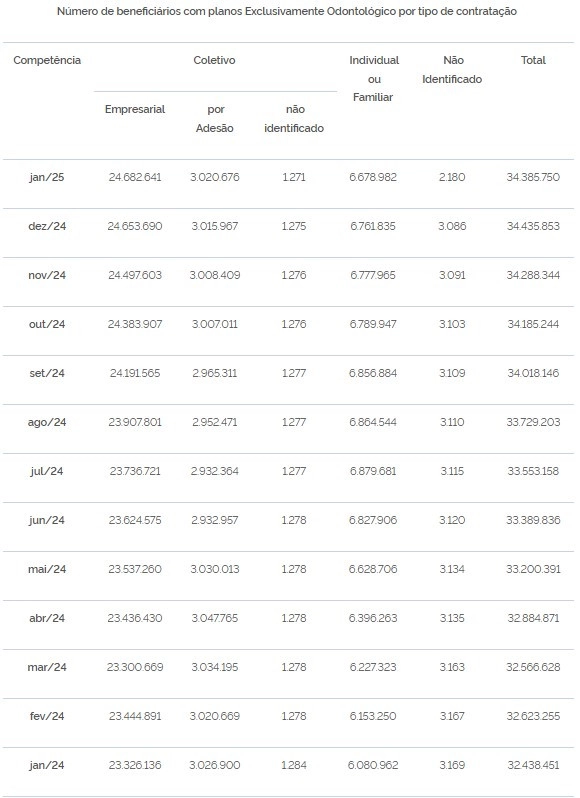Select the mai/24 total 33.200.391
The image size is (580, 798).
click(533, 569)
